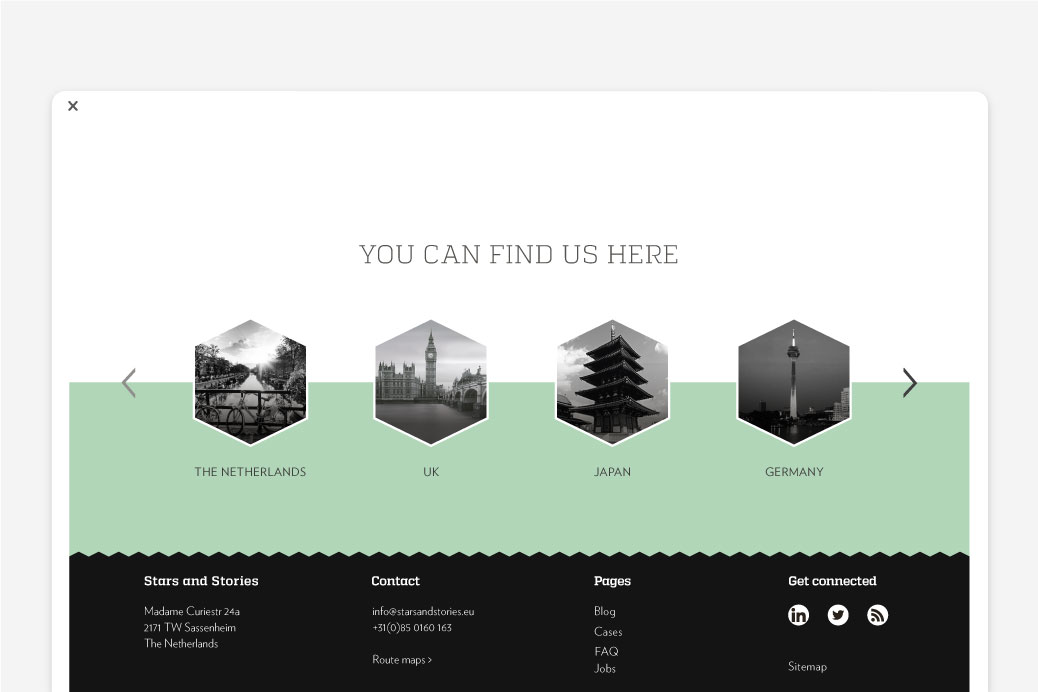Image resolution: width=1038 pixels, height=692 pixels.
Task: Click the Route maps link
Action: click(402, 660)
